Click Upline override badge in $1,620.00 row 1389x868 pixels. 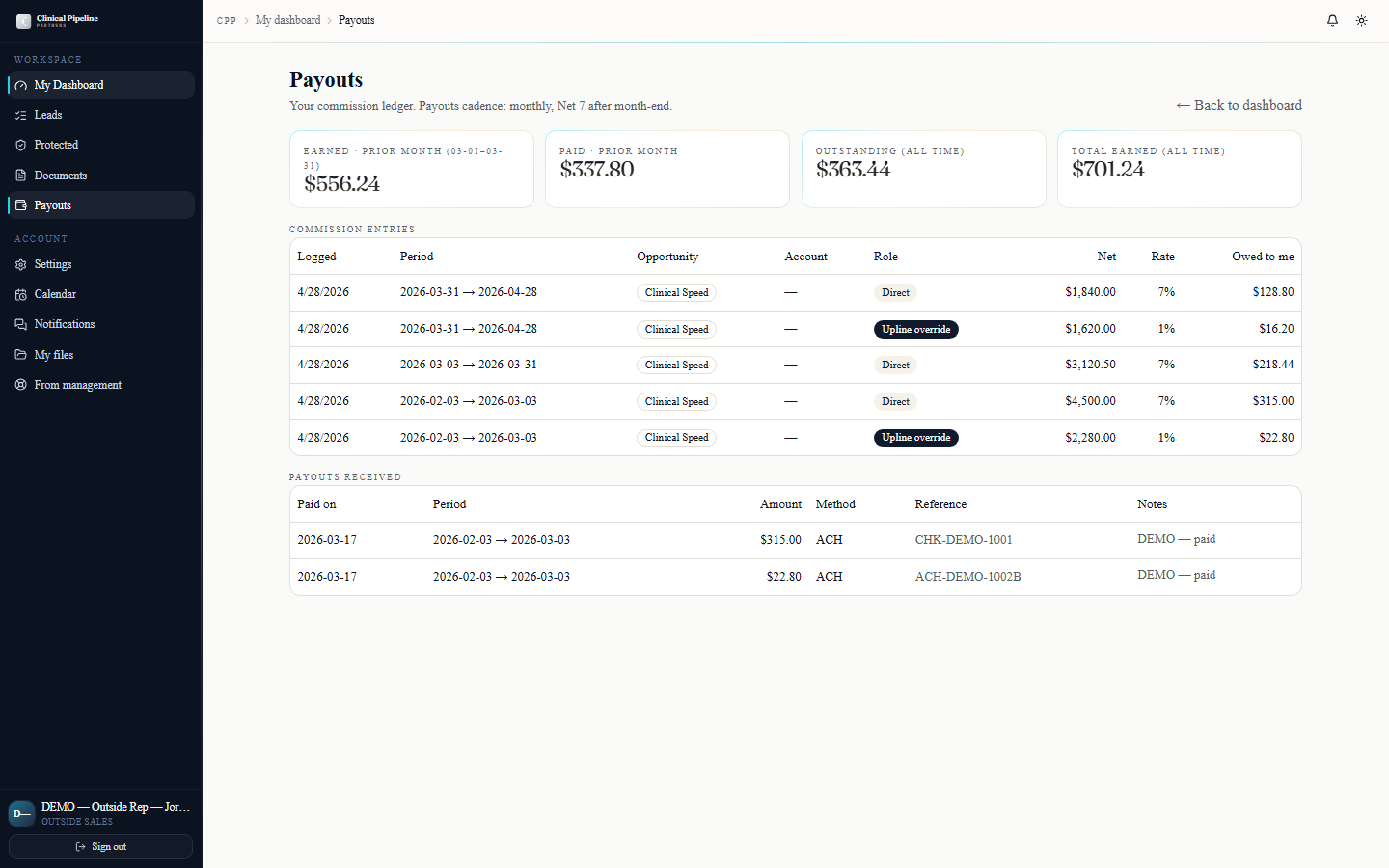click(916, 329)
